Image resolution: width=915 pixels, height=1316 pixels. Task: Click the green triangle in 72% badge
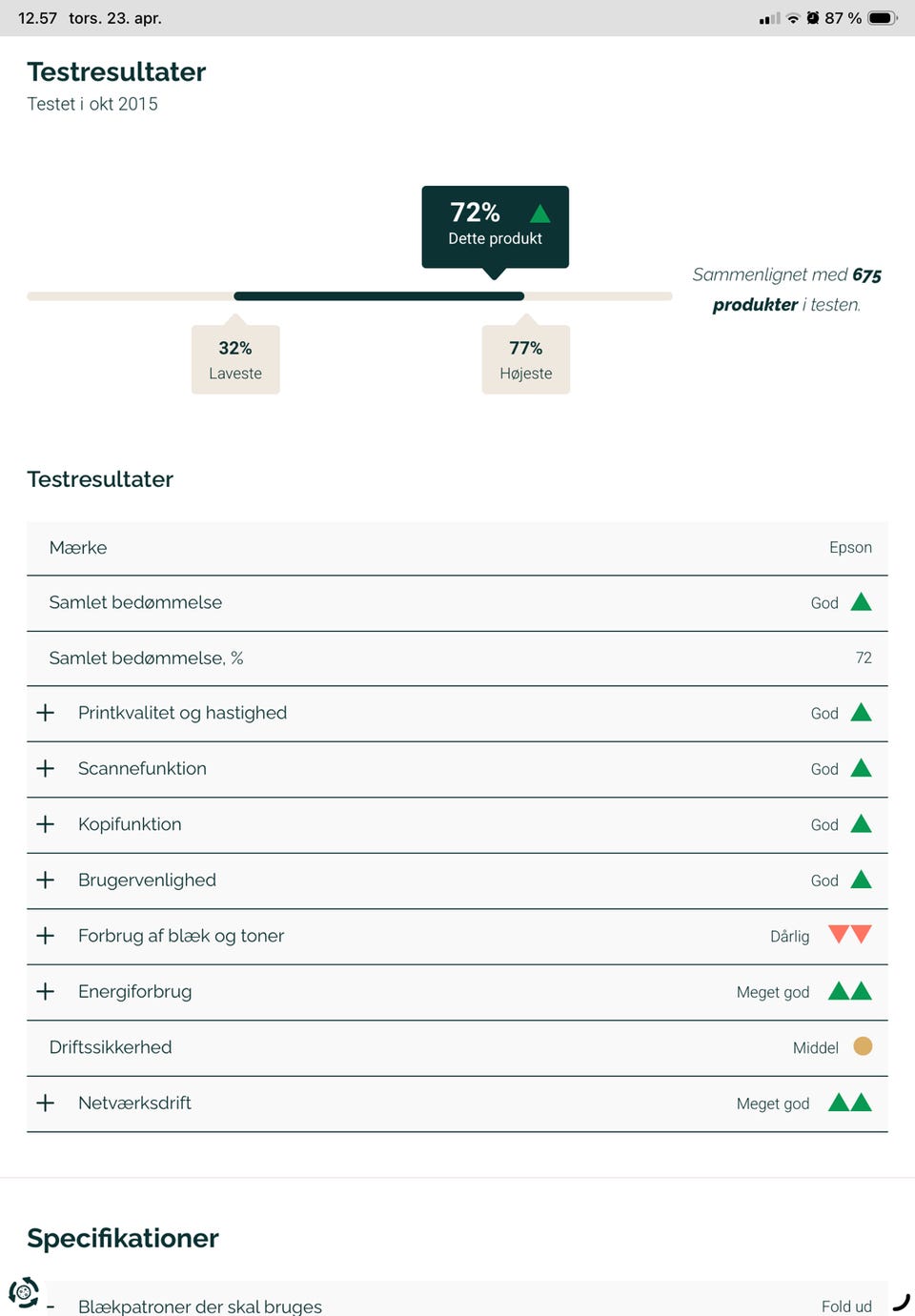539,213
